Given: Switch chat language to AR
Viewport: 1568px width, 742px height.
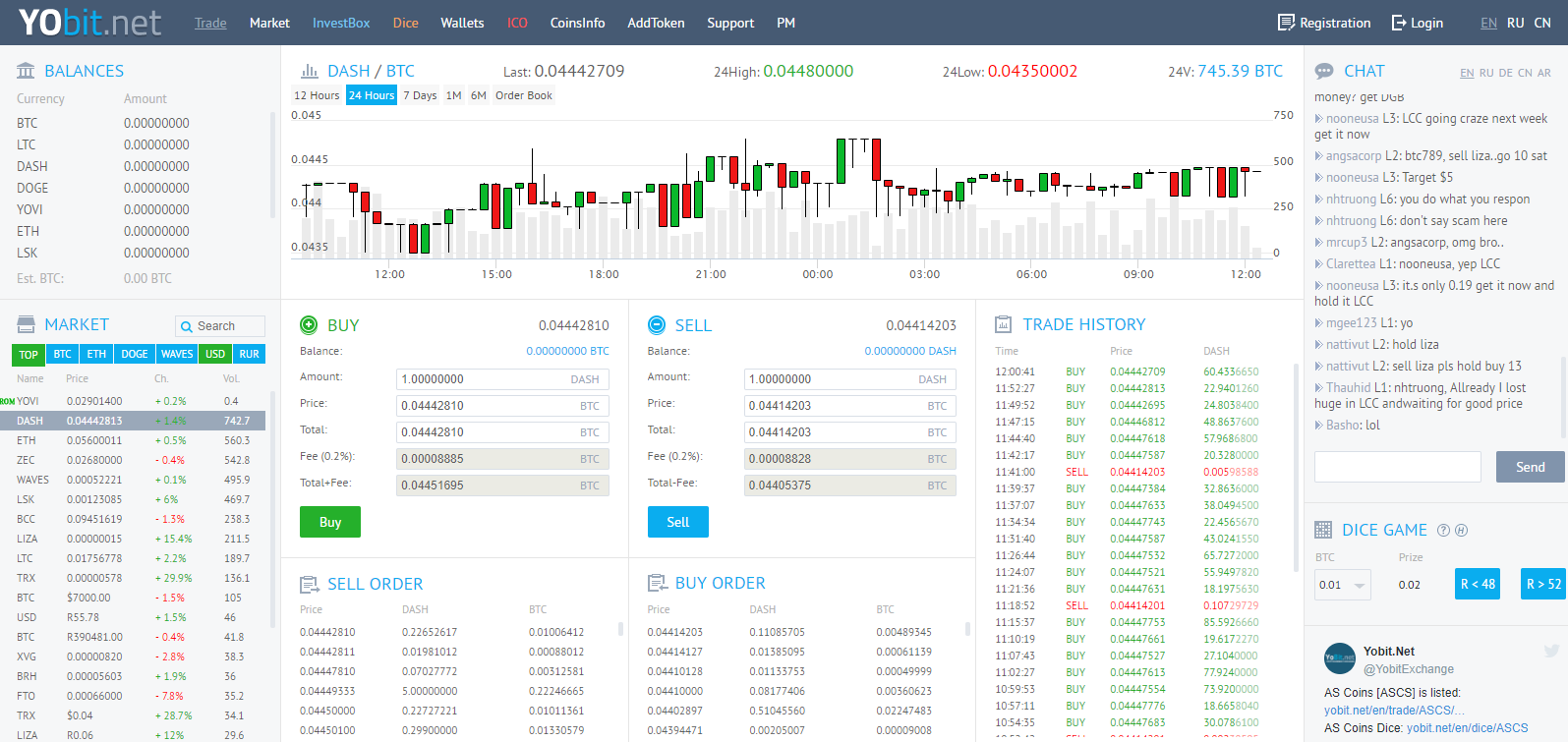Looking at the screenshot, I should 1544,73.
